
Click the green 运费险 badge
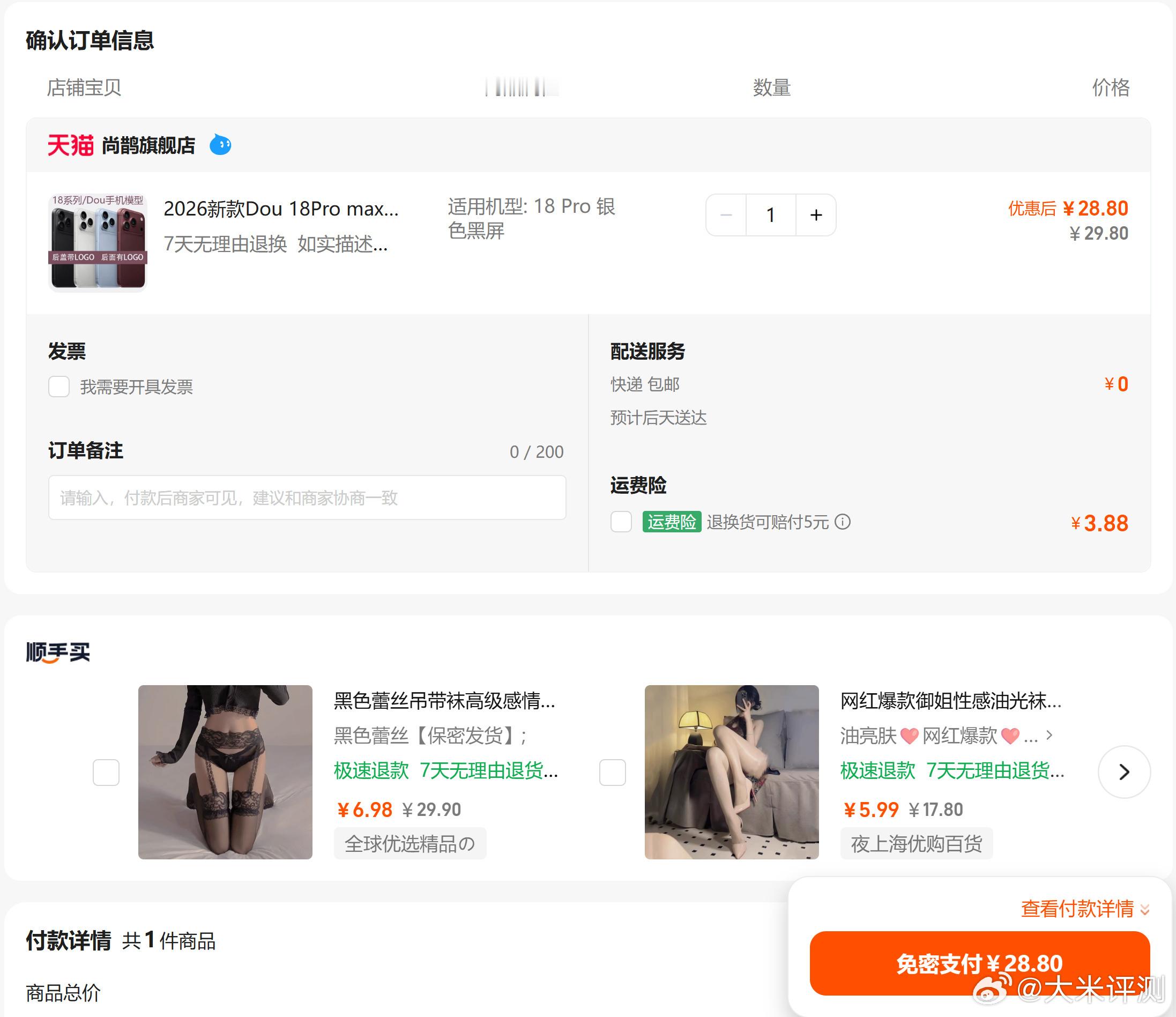672,522
